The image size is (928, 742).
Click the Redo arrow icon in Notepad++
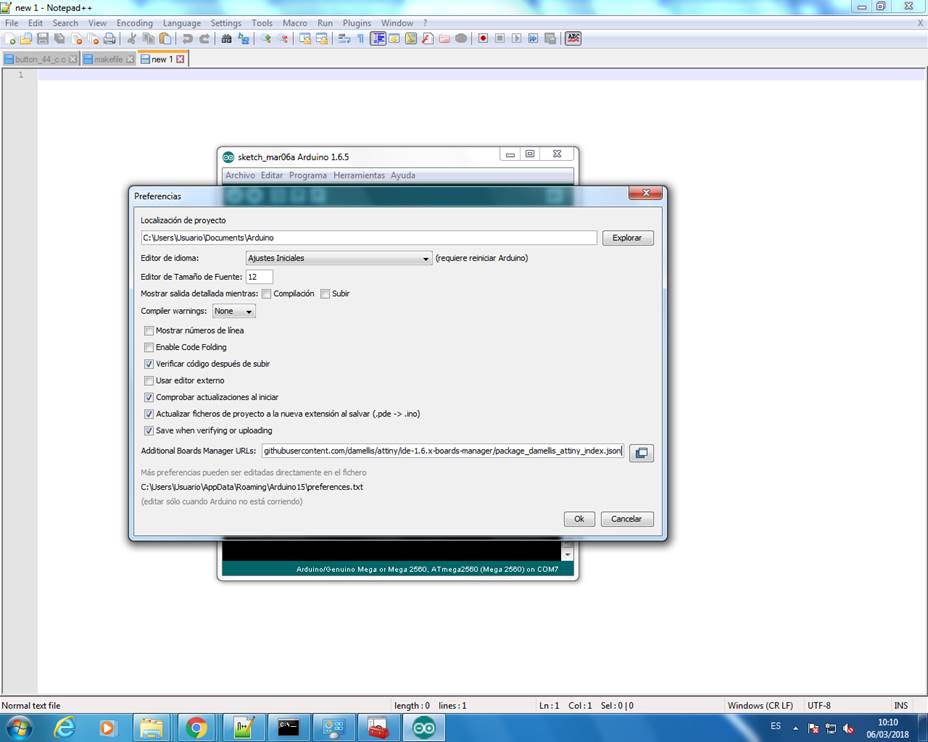(x=204, y=39)
